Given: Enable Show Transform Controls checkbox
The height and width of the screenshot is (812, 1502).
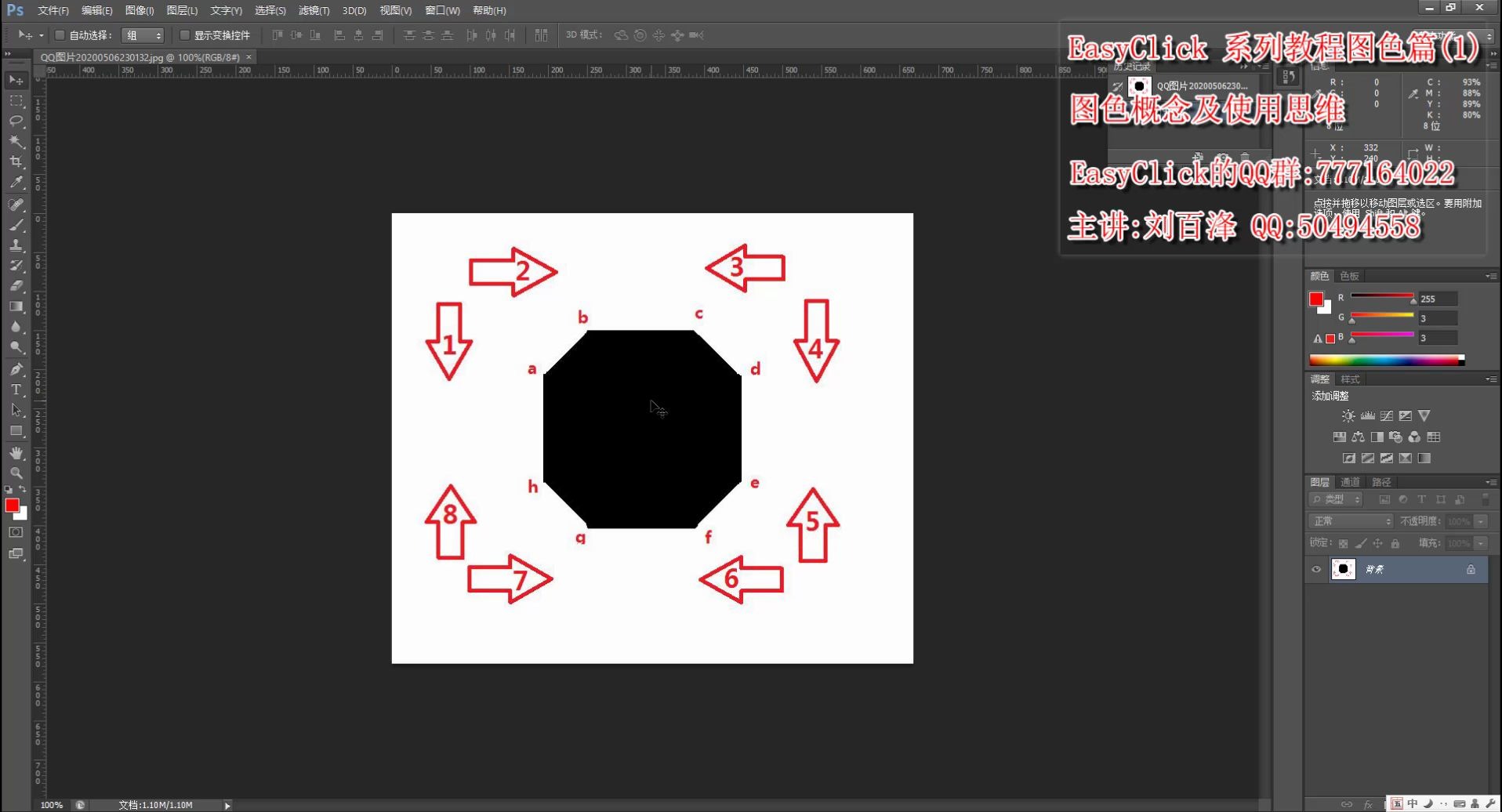Looking at the screenshot, I should coord(184,35).
